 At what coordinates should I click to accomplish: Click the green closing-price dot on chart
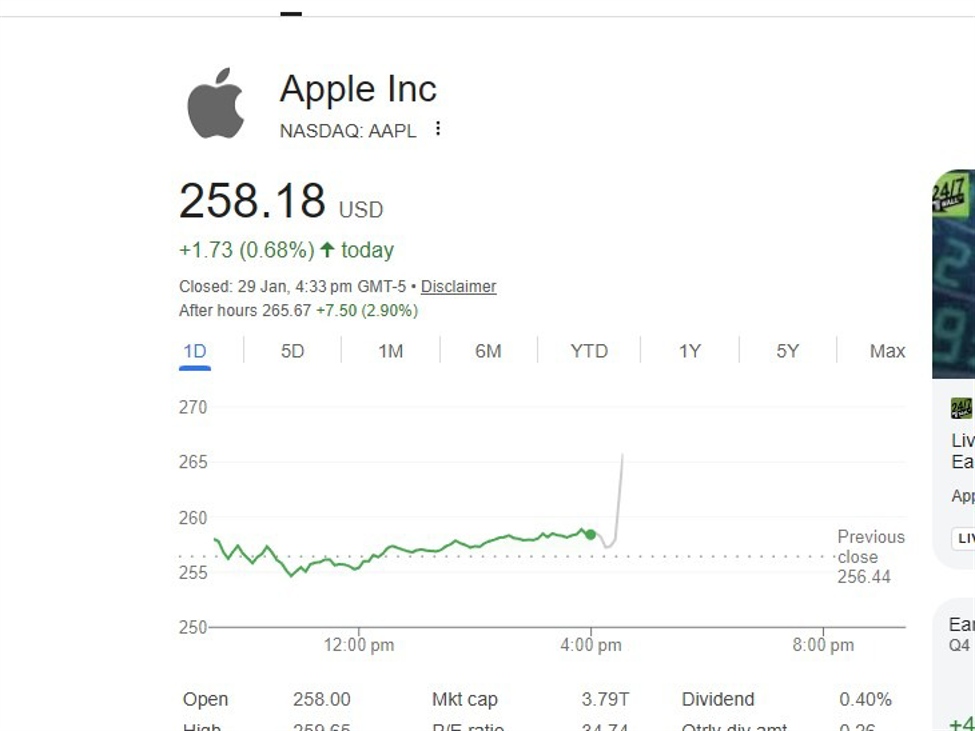(x=591, y=535)
